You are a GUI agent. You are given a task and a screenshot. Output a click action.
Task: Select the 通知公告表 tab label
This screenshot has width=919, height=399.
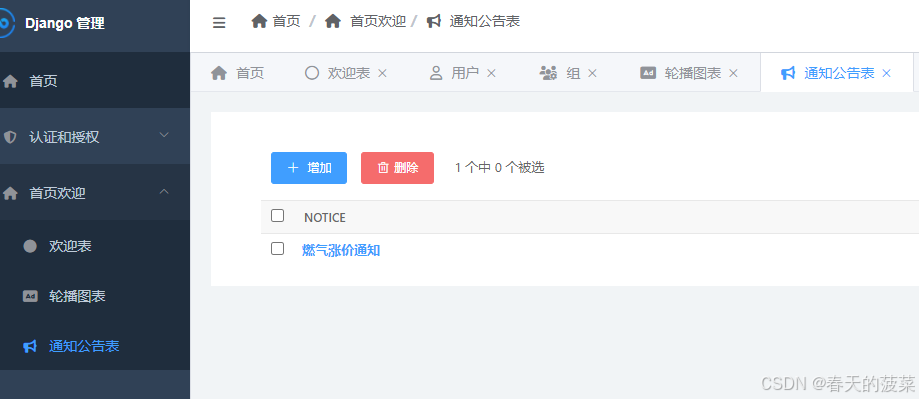pos(839,73)
